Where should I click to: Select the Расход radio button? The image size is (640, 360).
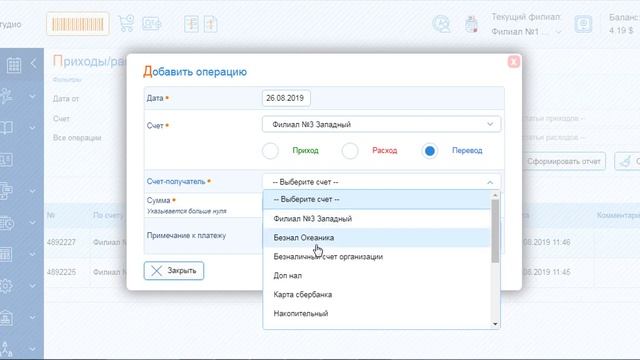tap(350, 151)
